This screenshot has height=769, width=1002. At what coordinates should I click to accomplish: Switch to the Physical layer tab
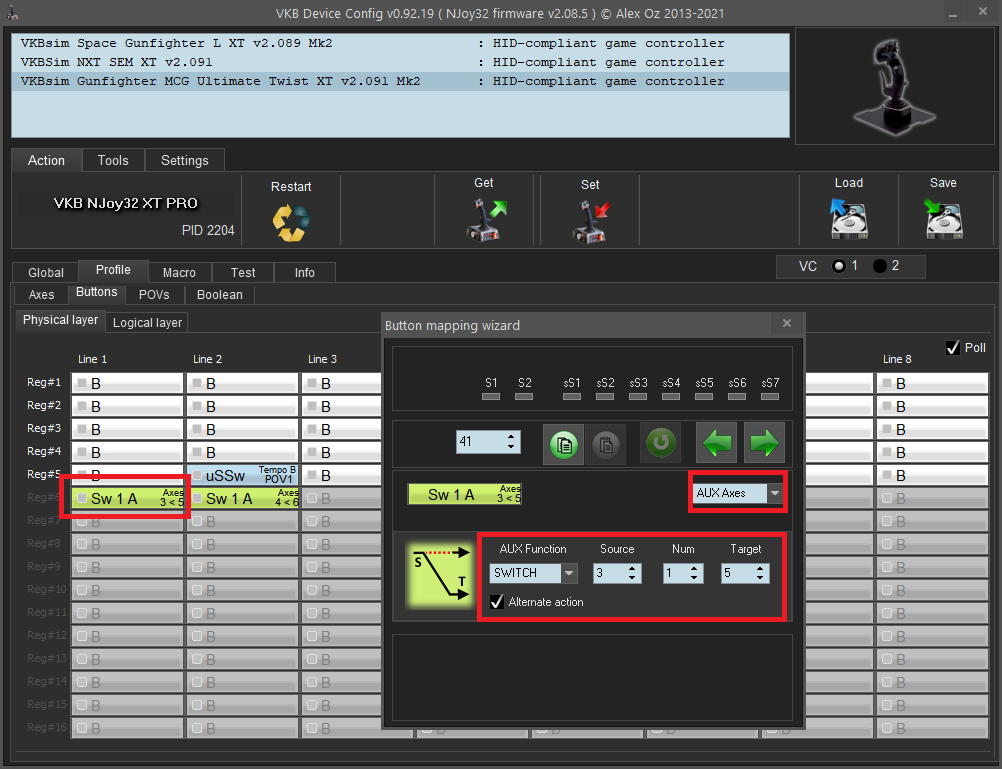click(x=60, y=320)
